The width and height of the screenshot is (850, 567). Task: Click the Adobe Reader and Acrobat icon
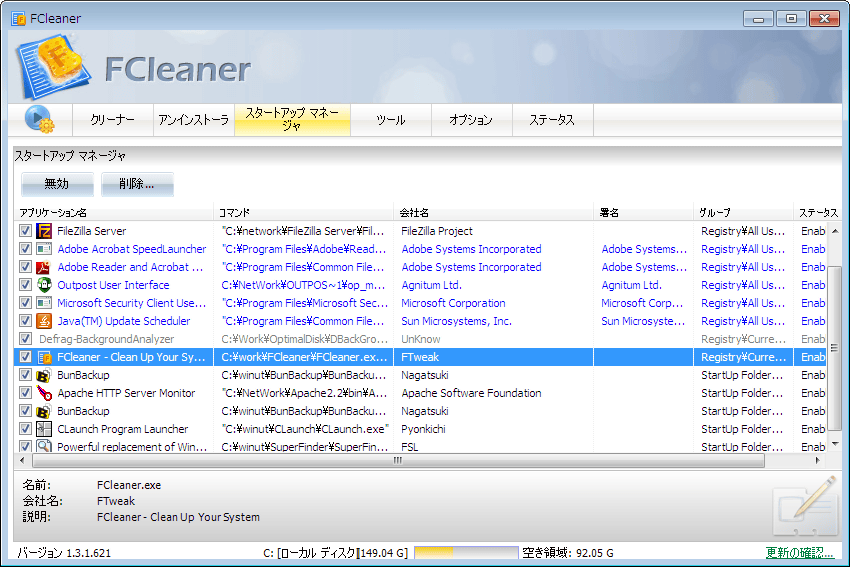[x=44, y=267]
